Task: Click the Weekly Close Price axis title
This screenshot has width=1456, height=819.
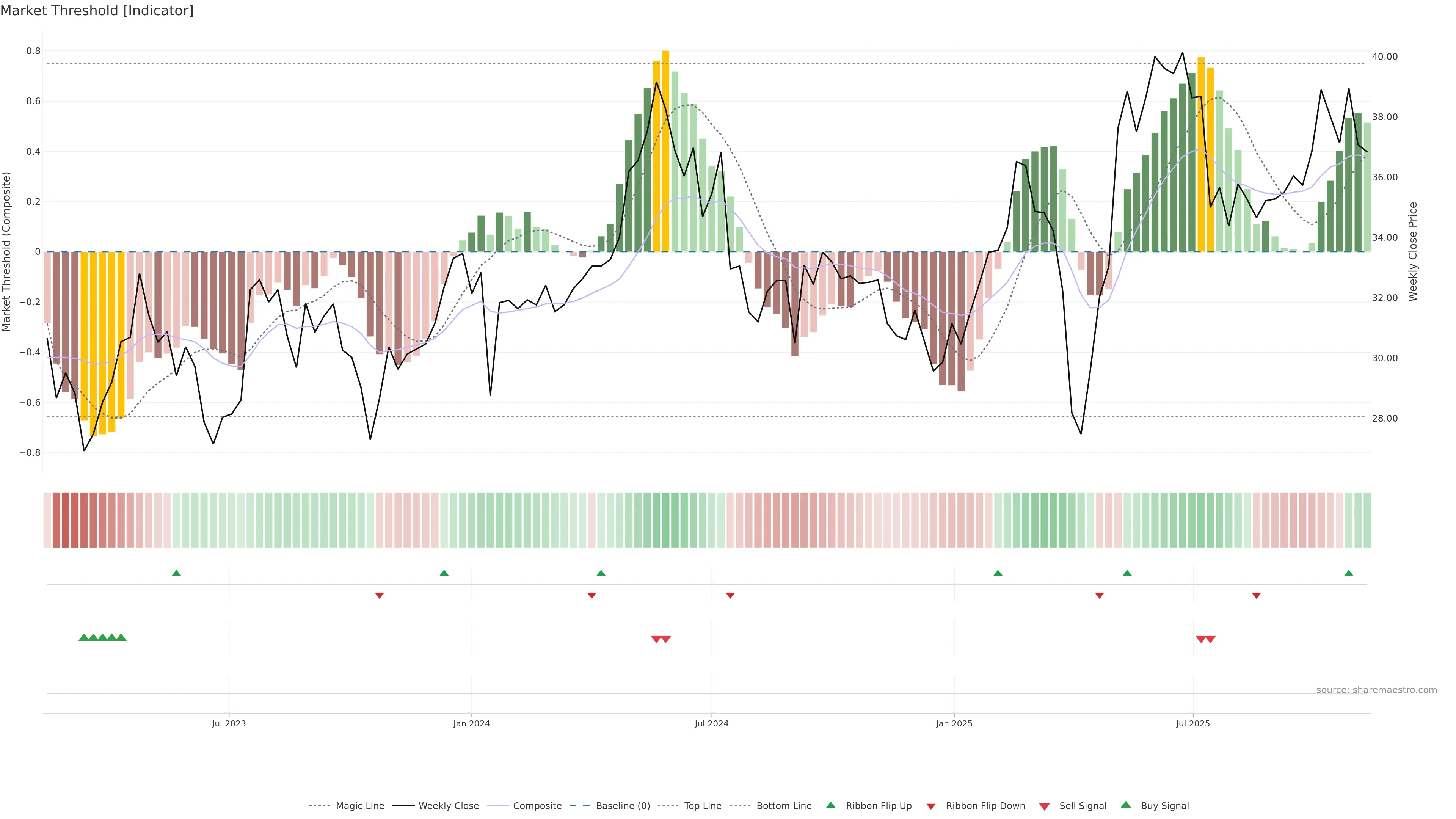Action: pyautogui.click(x=1412, y=251)
